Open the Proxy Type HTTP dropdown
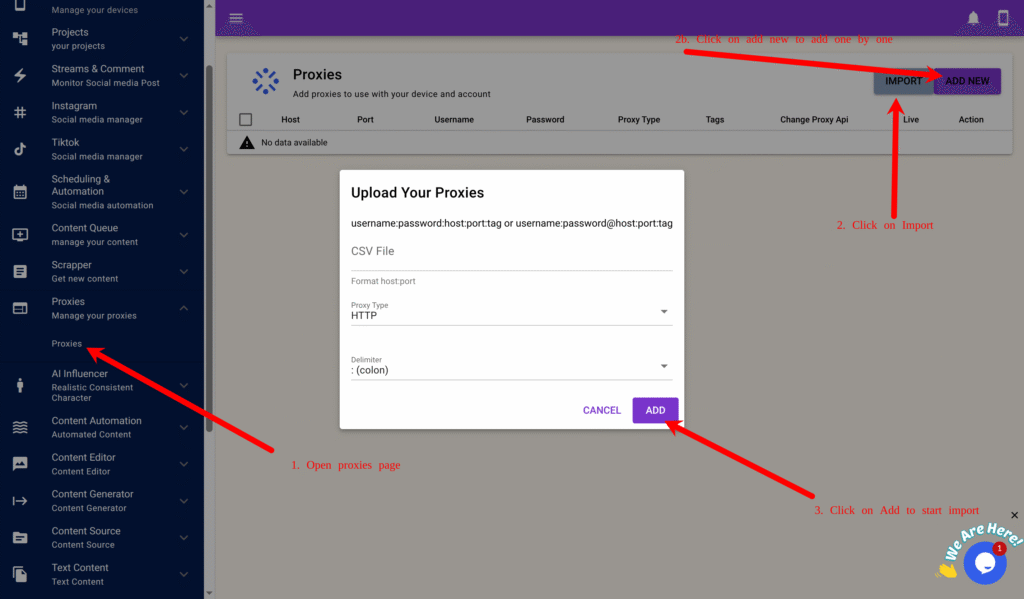This screenshot has width=1024, height=599. 511,314
